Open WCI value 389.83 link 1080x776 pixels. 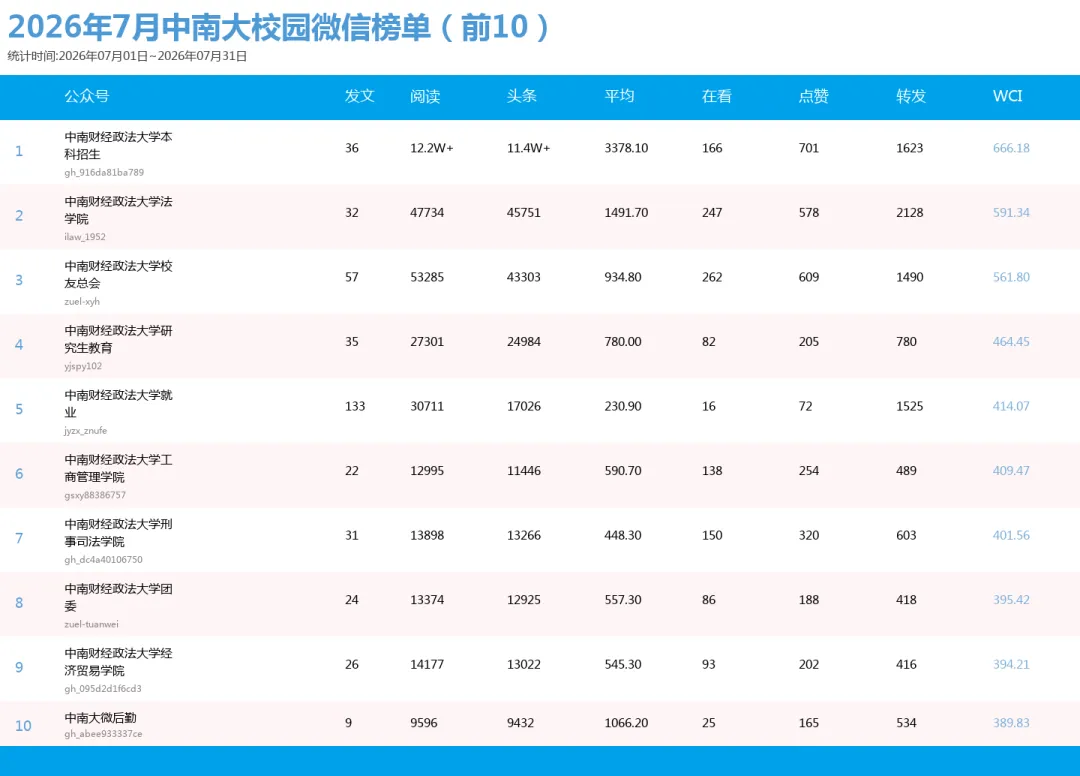[1011, 723]
